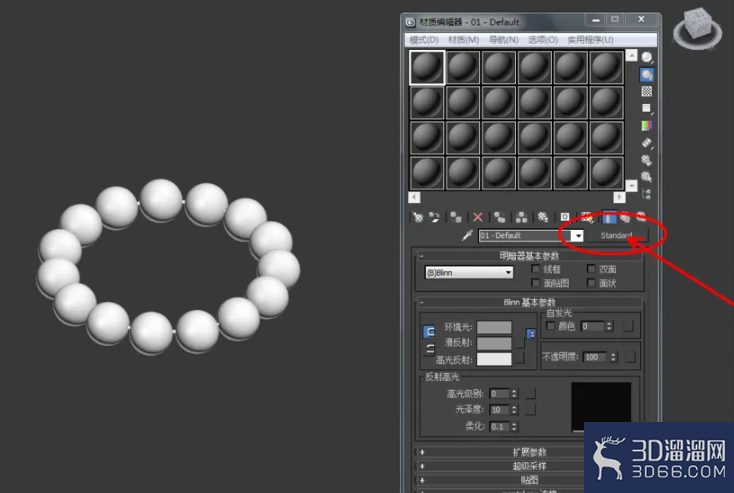Collapse the Blinn 基本参数 rollout

coord(529,302)
